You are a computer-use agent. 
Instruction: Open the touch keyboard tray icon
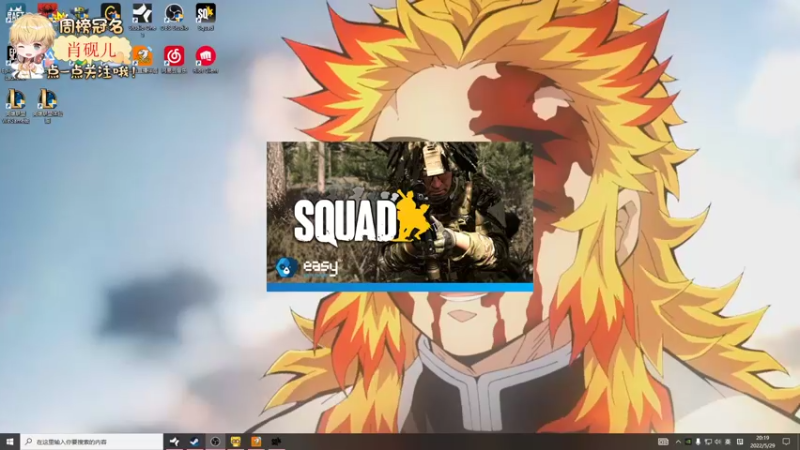click(663, 442)
